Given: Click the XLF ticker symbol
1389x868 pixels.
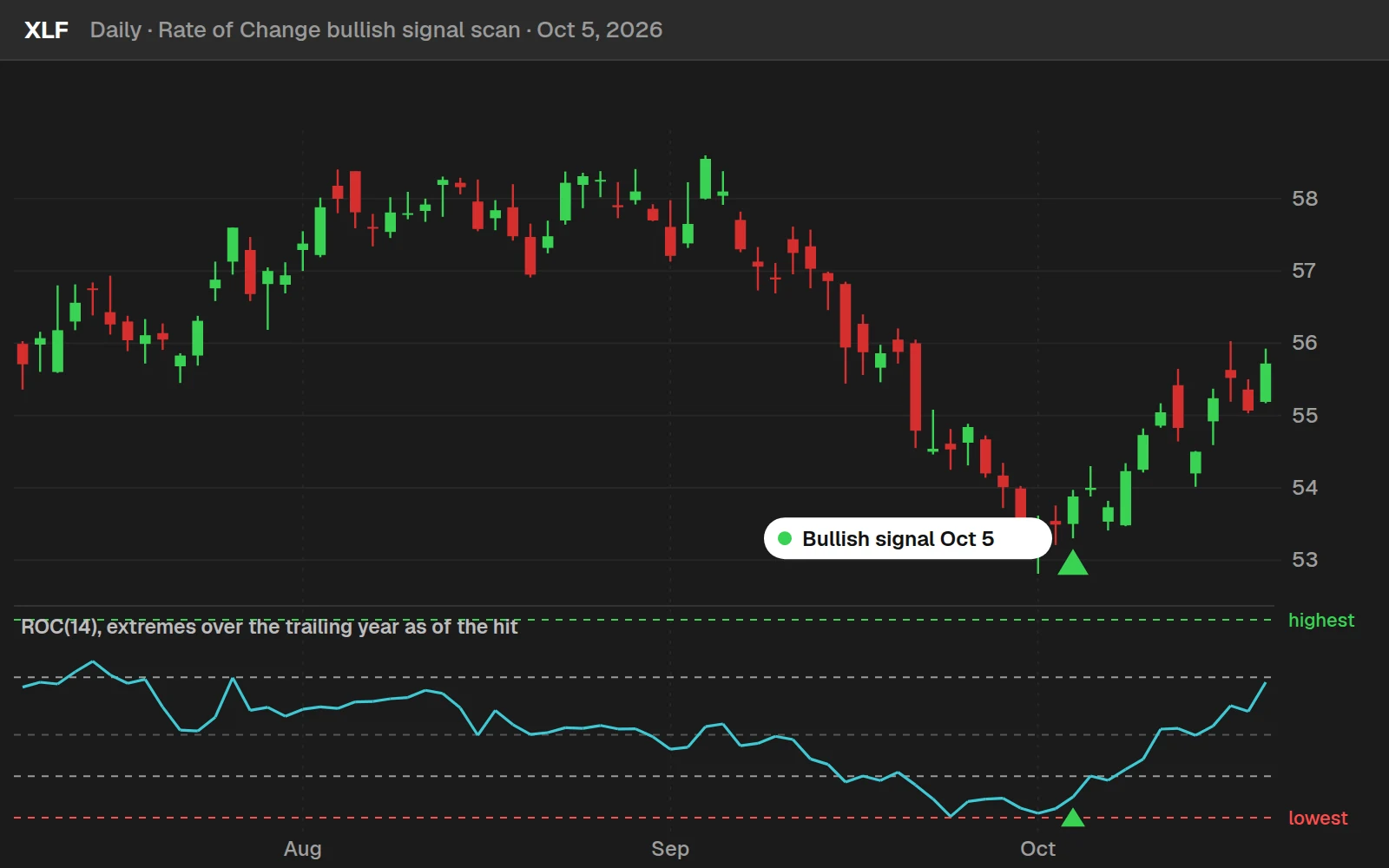Looking at the screenshot, I should [x=46, y=30].
